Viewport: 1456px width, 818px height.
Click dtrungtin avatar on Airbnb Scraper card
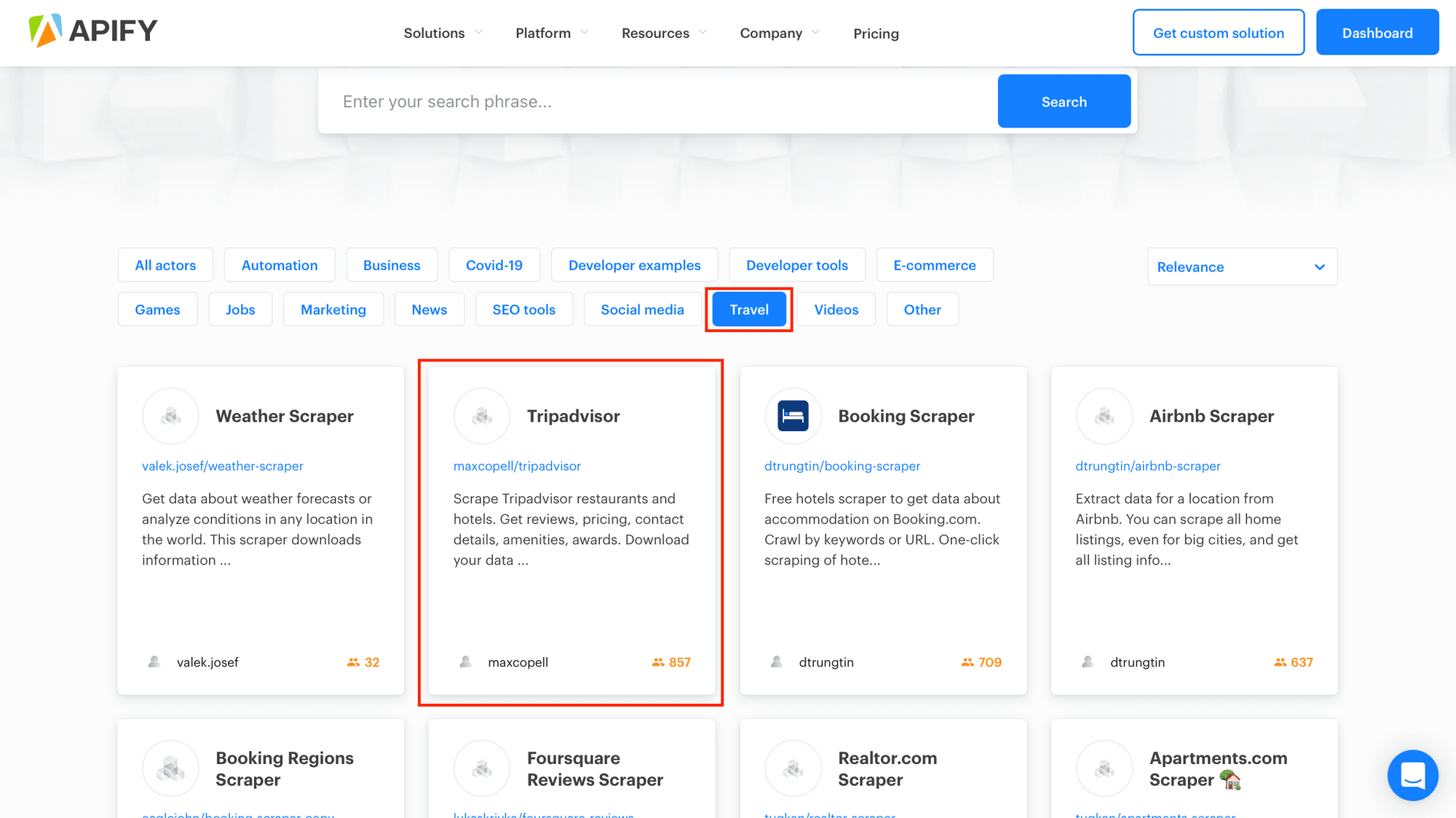coord(1088,662)
